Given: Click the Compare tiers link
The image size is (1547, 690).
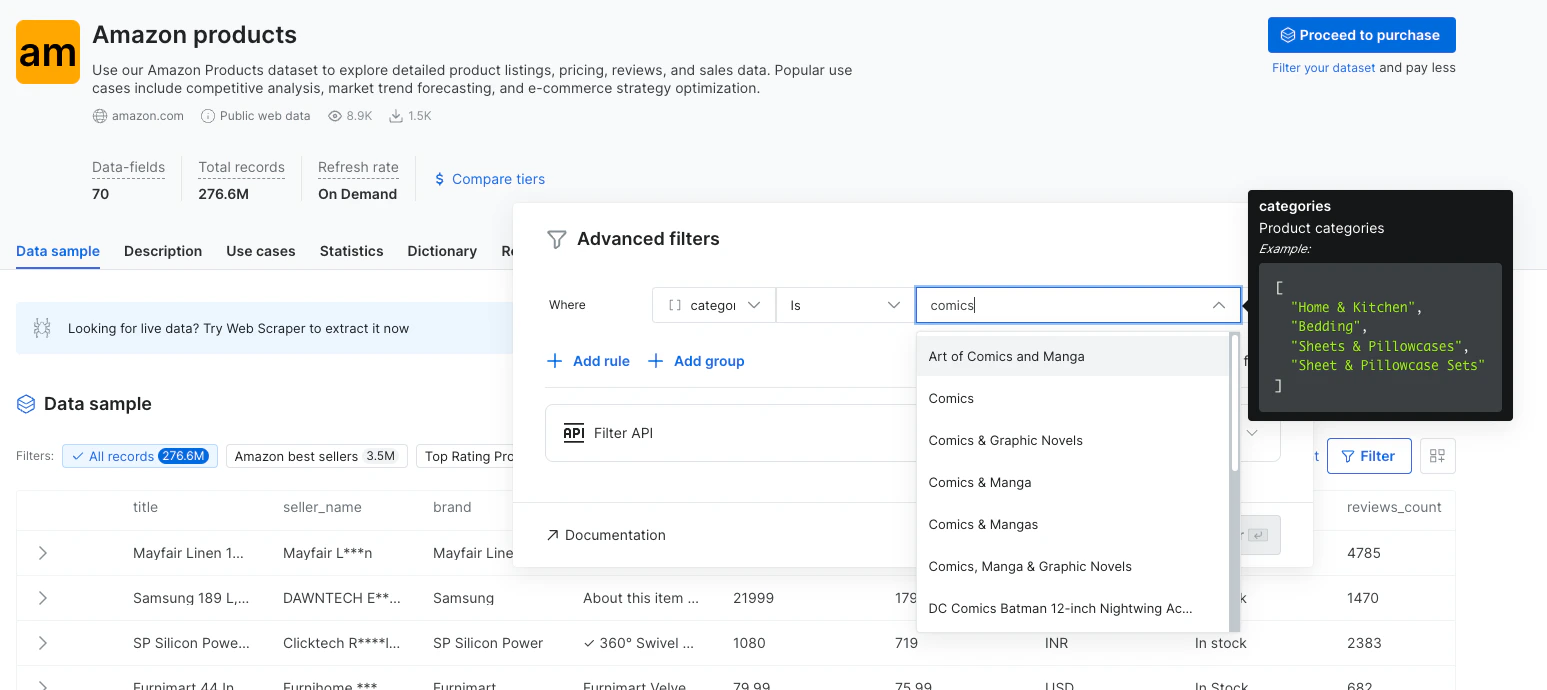Looking at the screenshot, I should click(x=498, y=179).
